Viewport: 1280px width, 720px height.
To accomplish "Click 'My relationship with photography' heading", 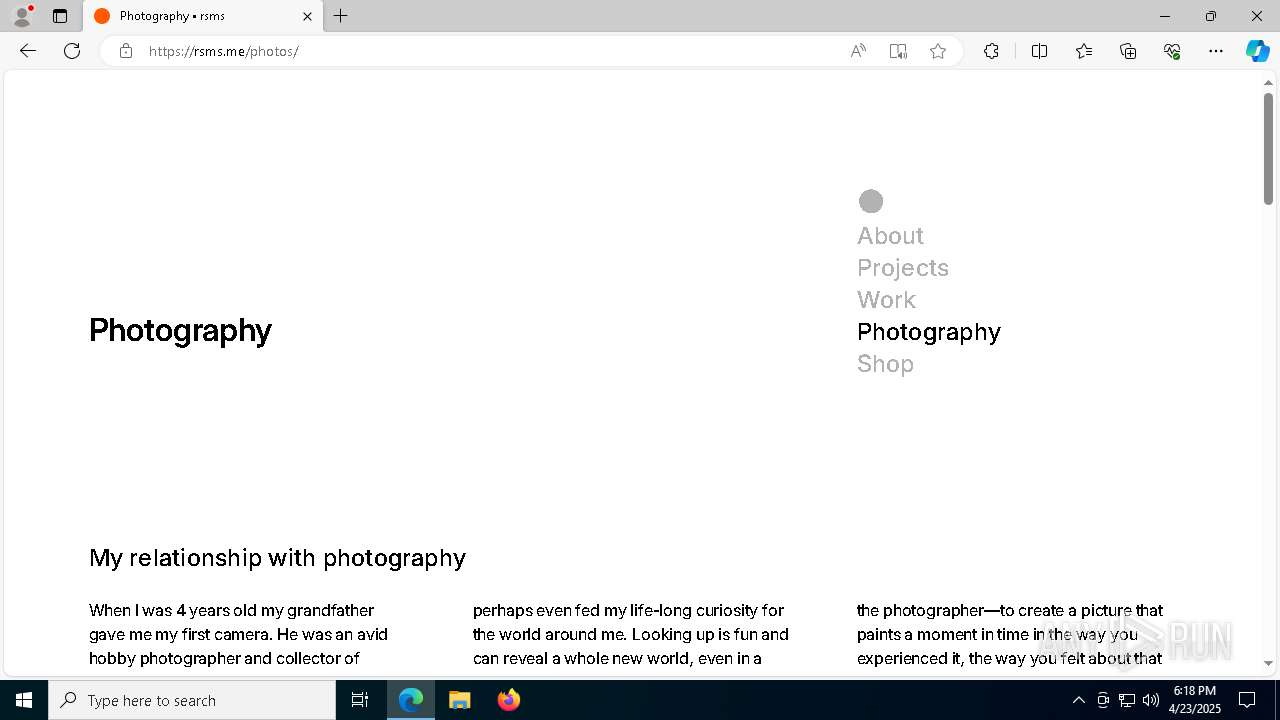I will [x=277, y=558].
